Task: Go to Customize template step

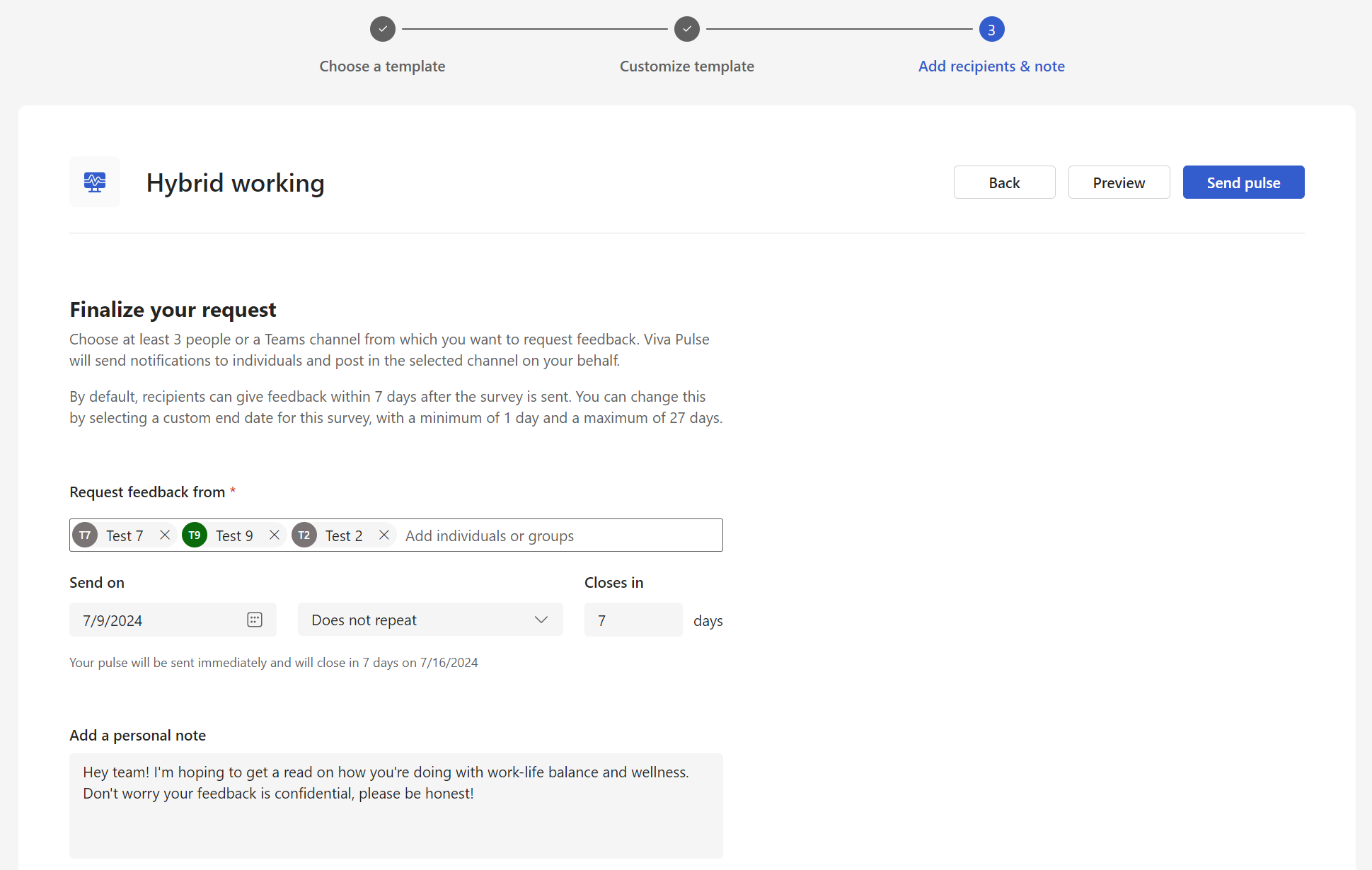Action: click(x=687, y=66)
